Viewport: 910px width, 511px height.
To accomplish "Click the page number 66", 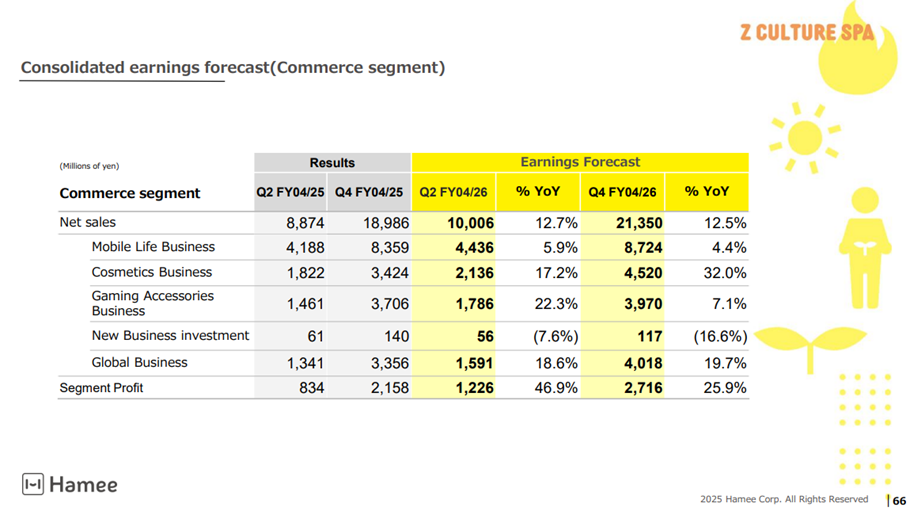I will pos(899,500).
